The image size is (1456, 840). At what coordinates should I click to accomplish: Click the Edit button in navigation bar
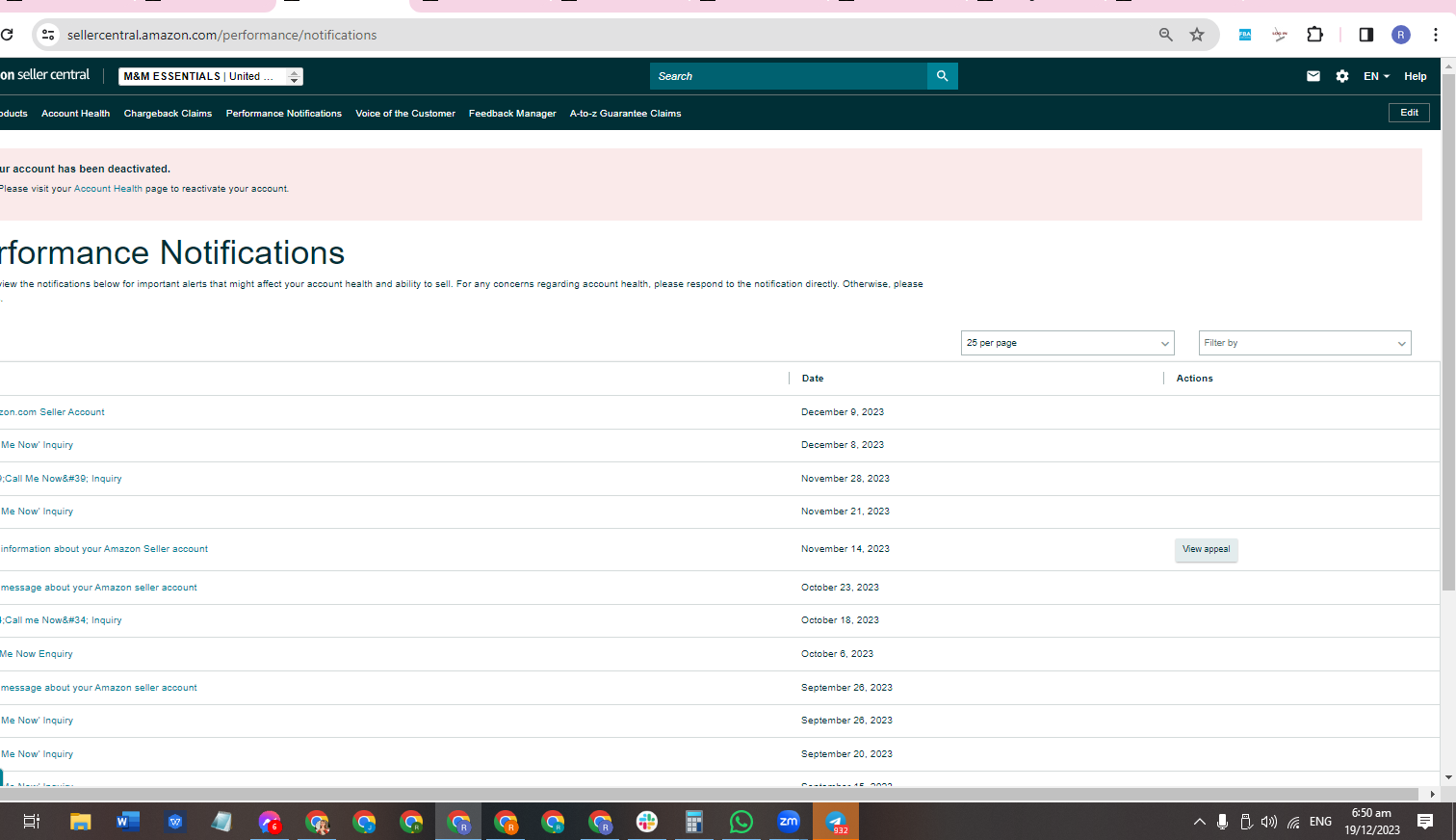tap(1409, 113)
